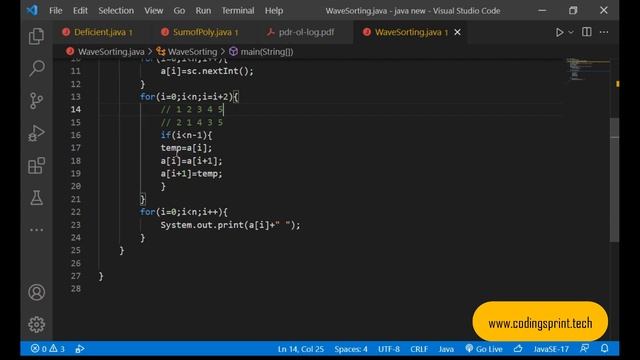
Task: Click the thumbs-up status bar icon
Action: [x=518, y=349]
